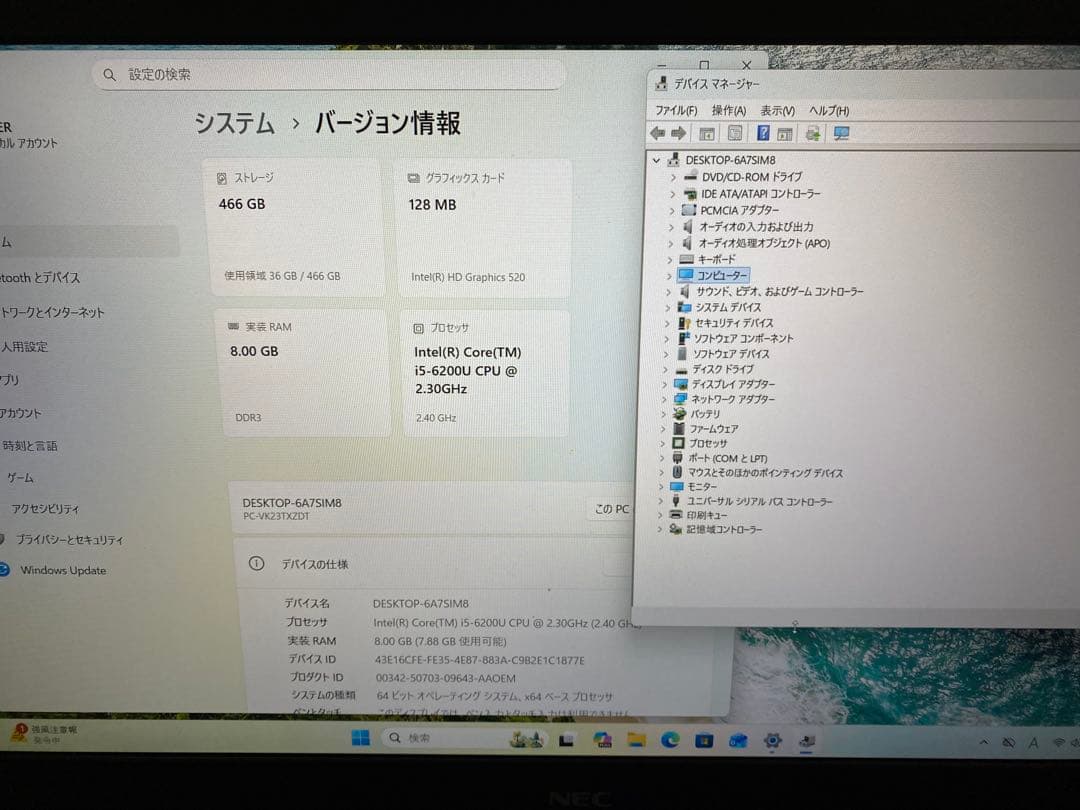Click the monitor scan icon in Device Manager toolbar
Screen dimensions: 1080x810
click(841, 134)
